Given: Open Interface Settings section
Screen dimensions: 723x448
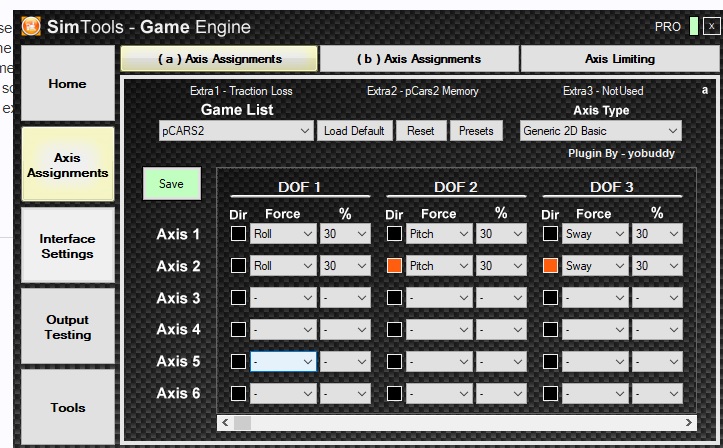Looking at the screenshot, I should pos(68,246).
